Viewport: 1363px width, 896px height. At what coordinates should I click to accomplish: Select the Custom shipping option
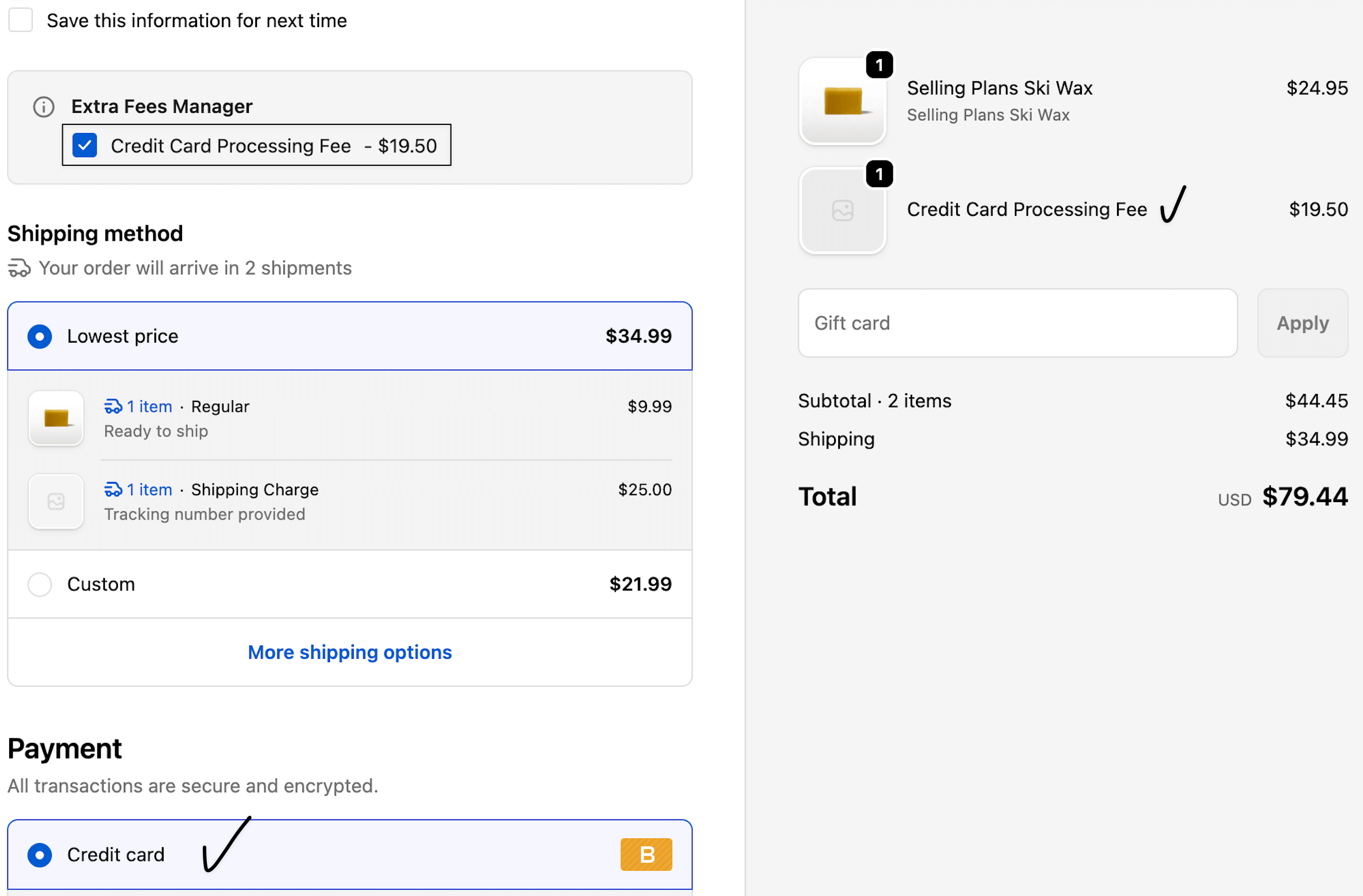(40, 584)
